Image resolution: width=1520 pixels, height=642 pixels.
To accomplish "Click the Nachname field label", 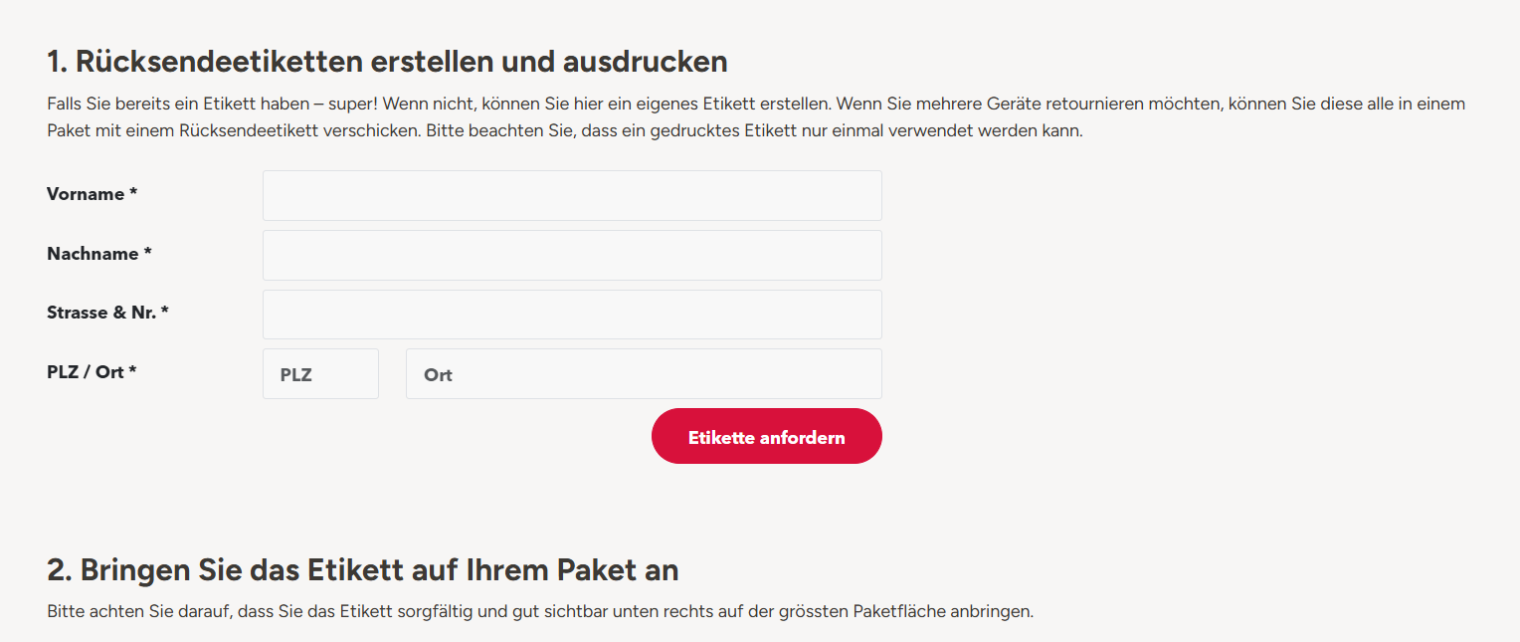I will point(92,254).
